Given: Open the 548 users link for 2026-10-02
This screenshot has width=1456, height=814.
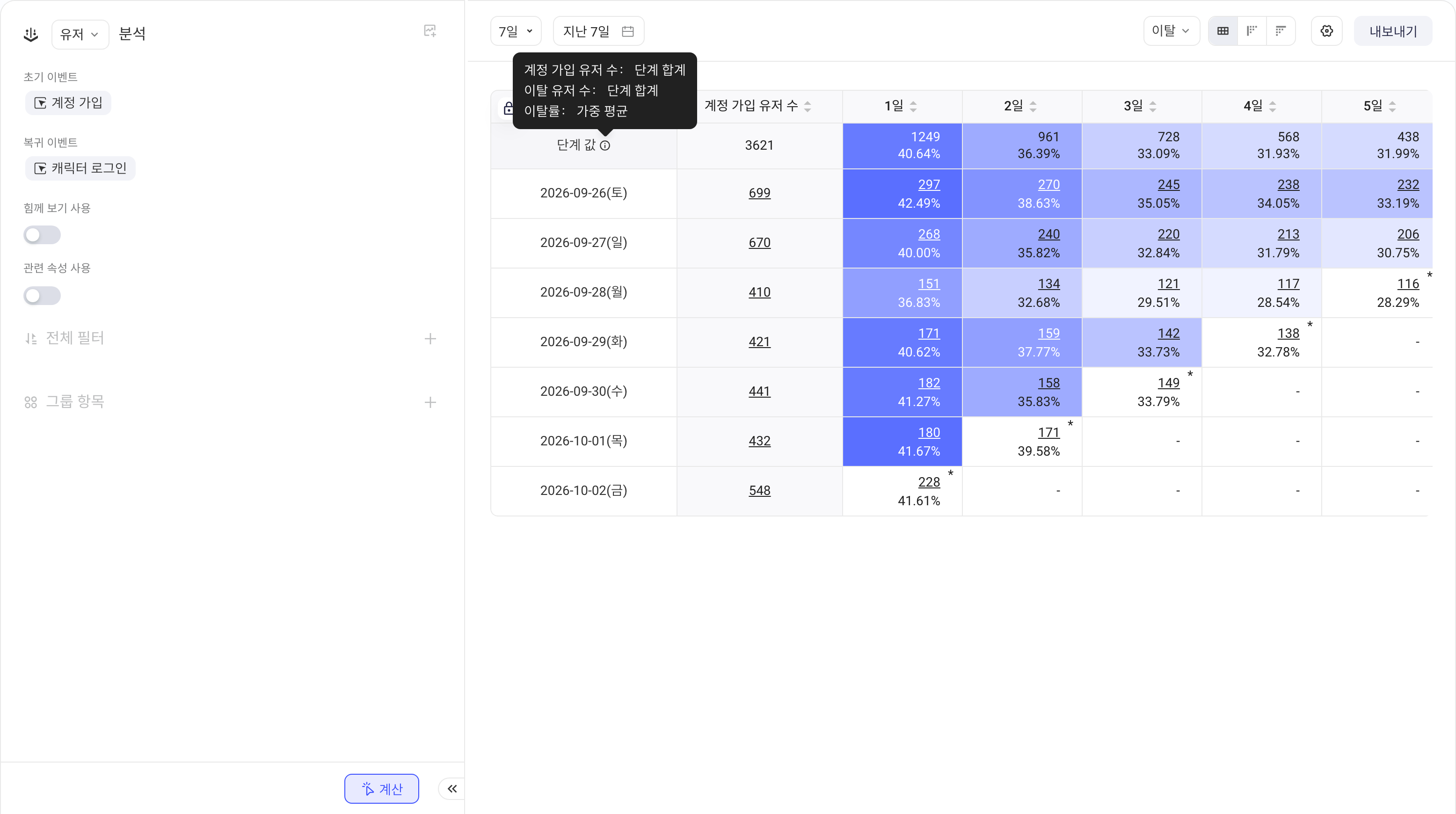Looking at the screenshot, I should (759, 491).
